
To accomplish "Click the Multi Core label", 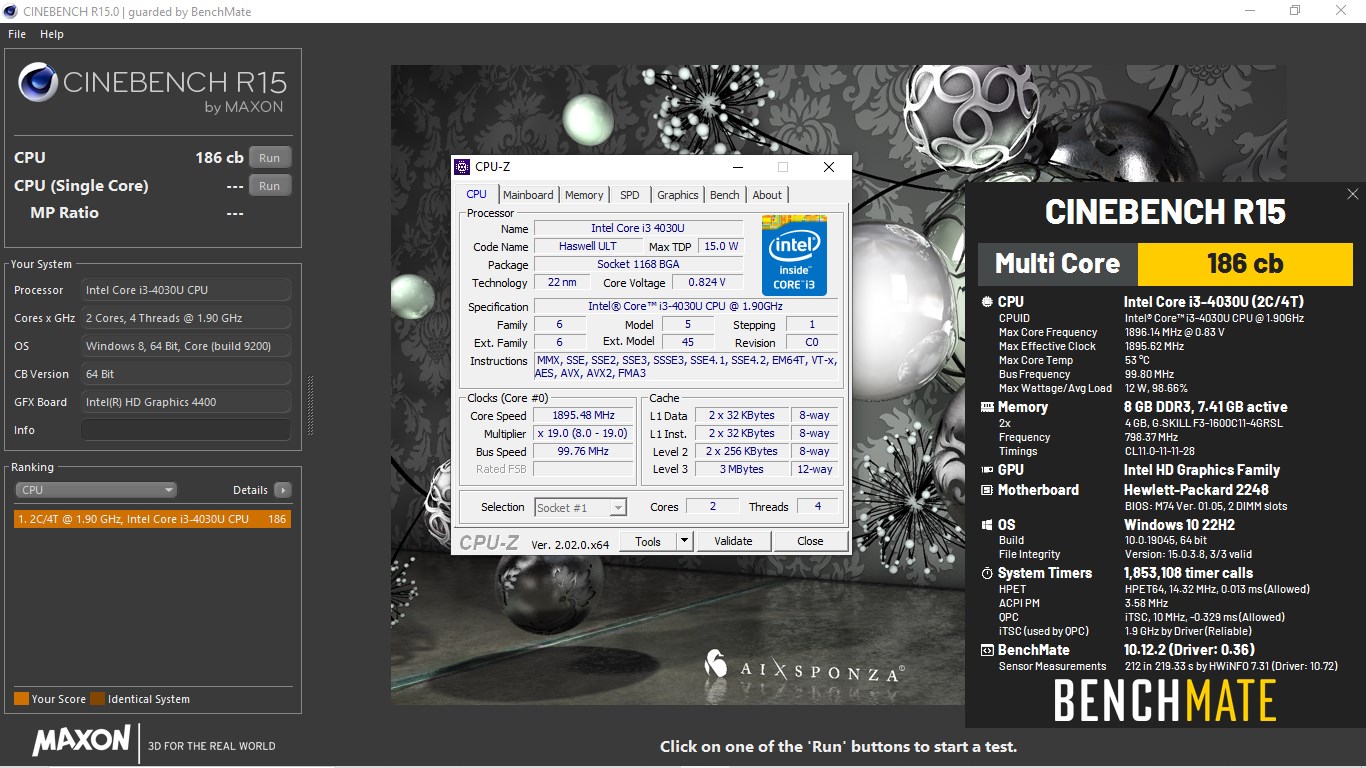I will click(1057, 264).
